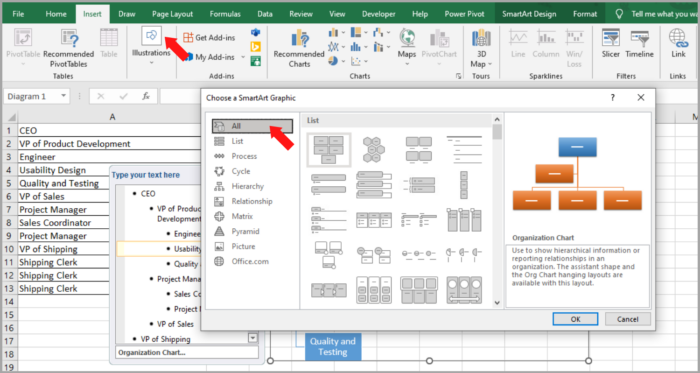The image size is (700, 373).
Task: Open the Charts dialog launcher
Action: (x=458, y=76)
